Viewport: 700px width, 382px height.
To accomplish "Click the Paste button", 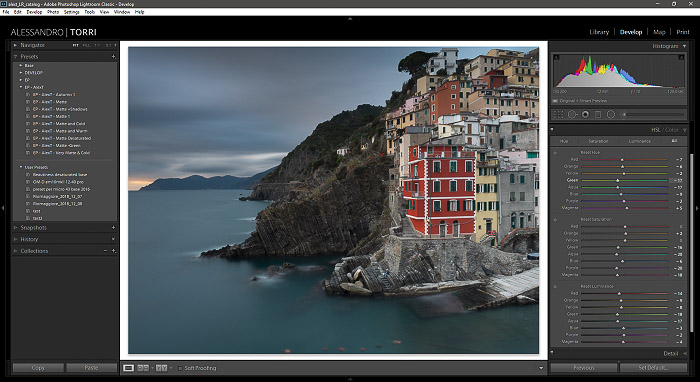I will click(x=92, y=368).
